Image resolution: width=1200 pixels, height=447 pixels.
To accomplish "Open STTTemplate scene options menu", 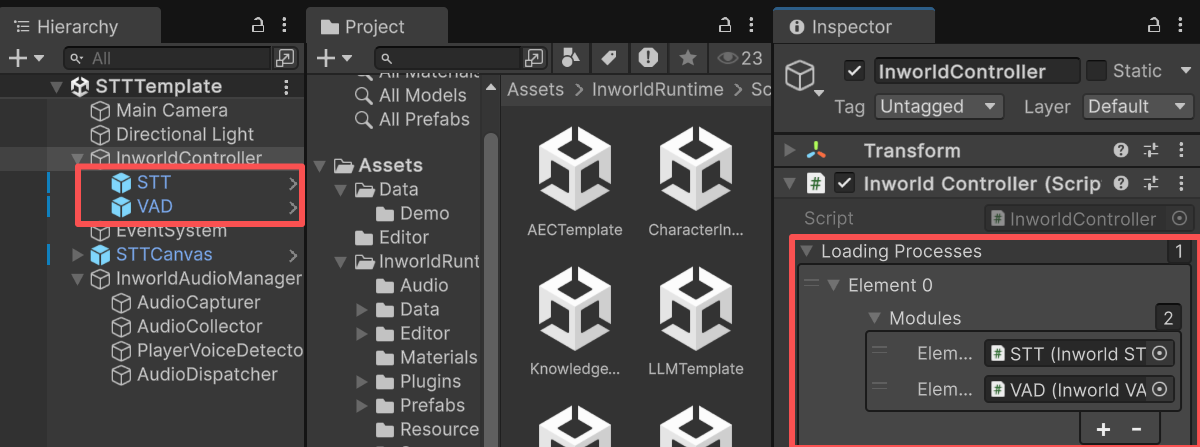I will [286, 87].
